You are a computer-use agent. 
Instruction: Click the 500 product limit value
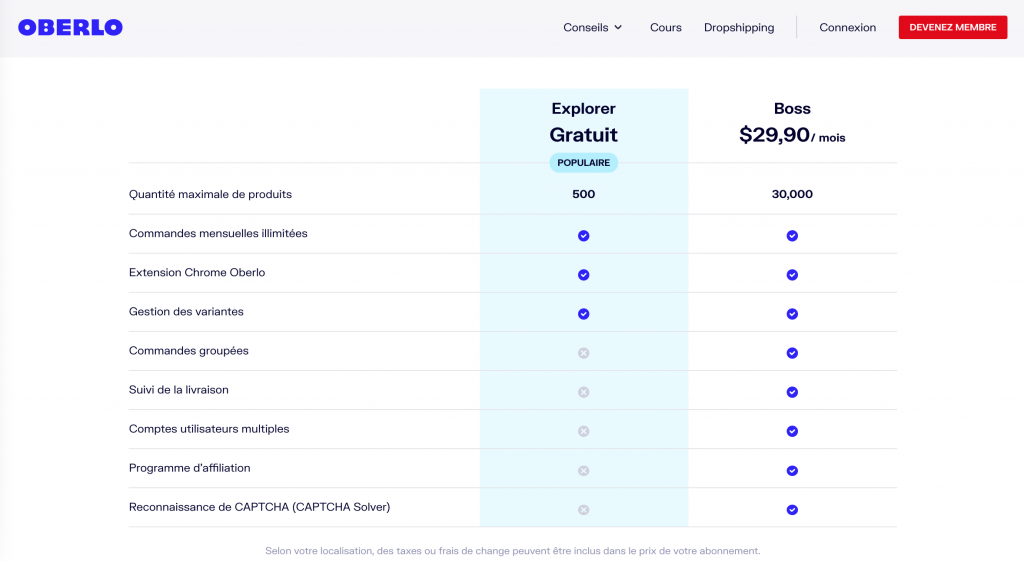(x=584, y=194)
